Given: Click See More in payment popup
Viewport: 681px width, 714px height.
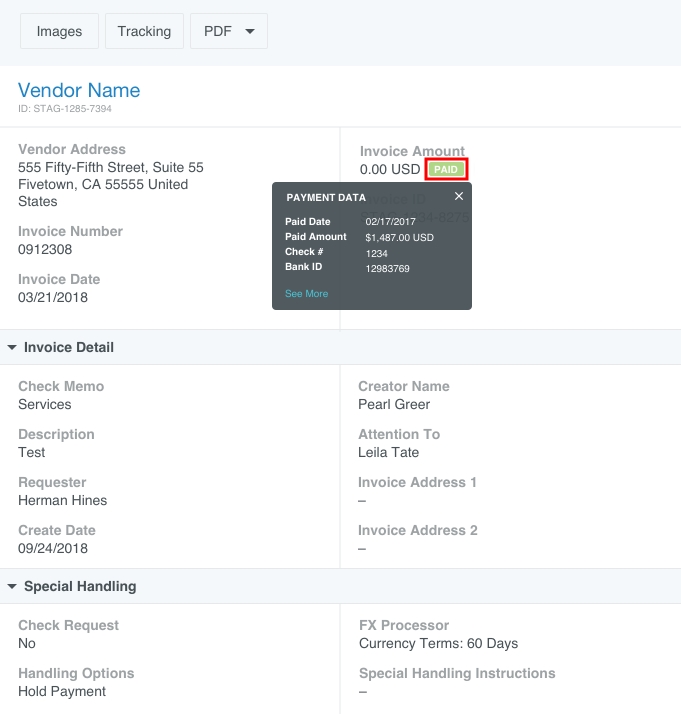Looking at the screenshot, I should (x=306, y=294).
